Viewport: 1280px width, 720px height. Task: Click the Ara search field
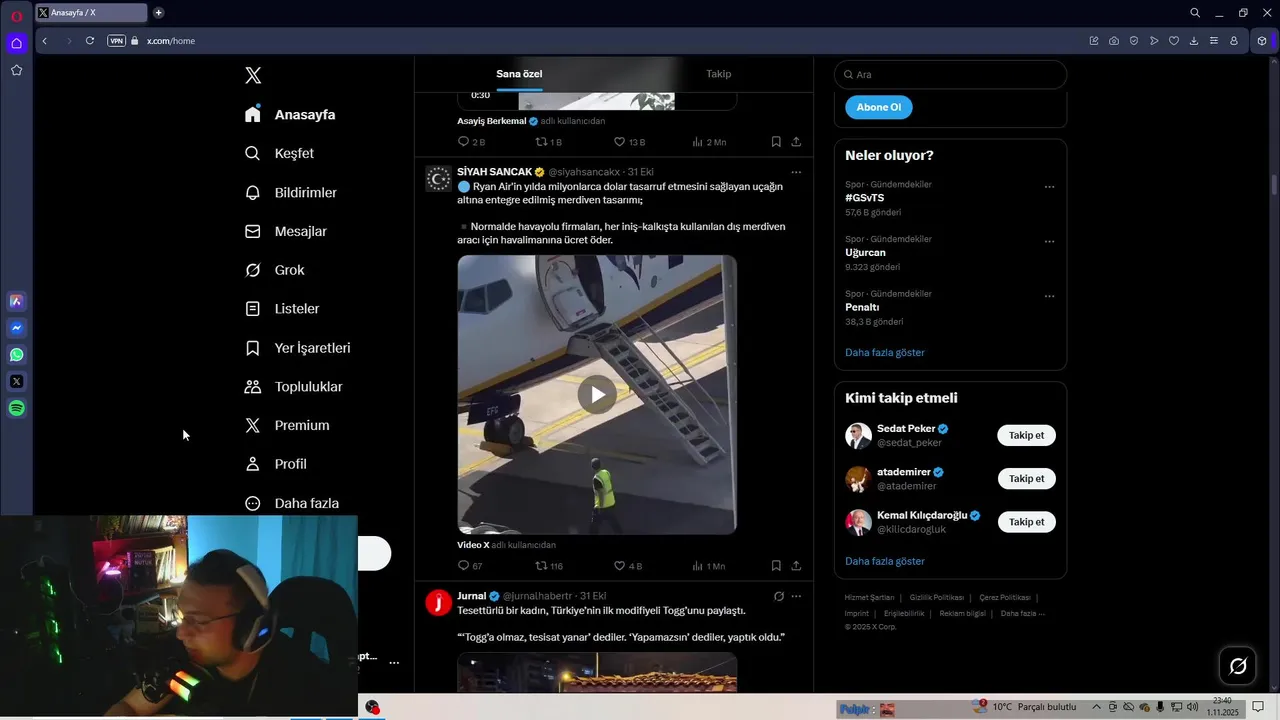950,75
